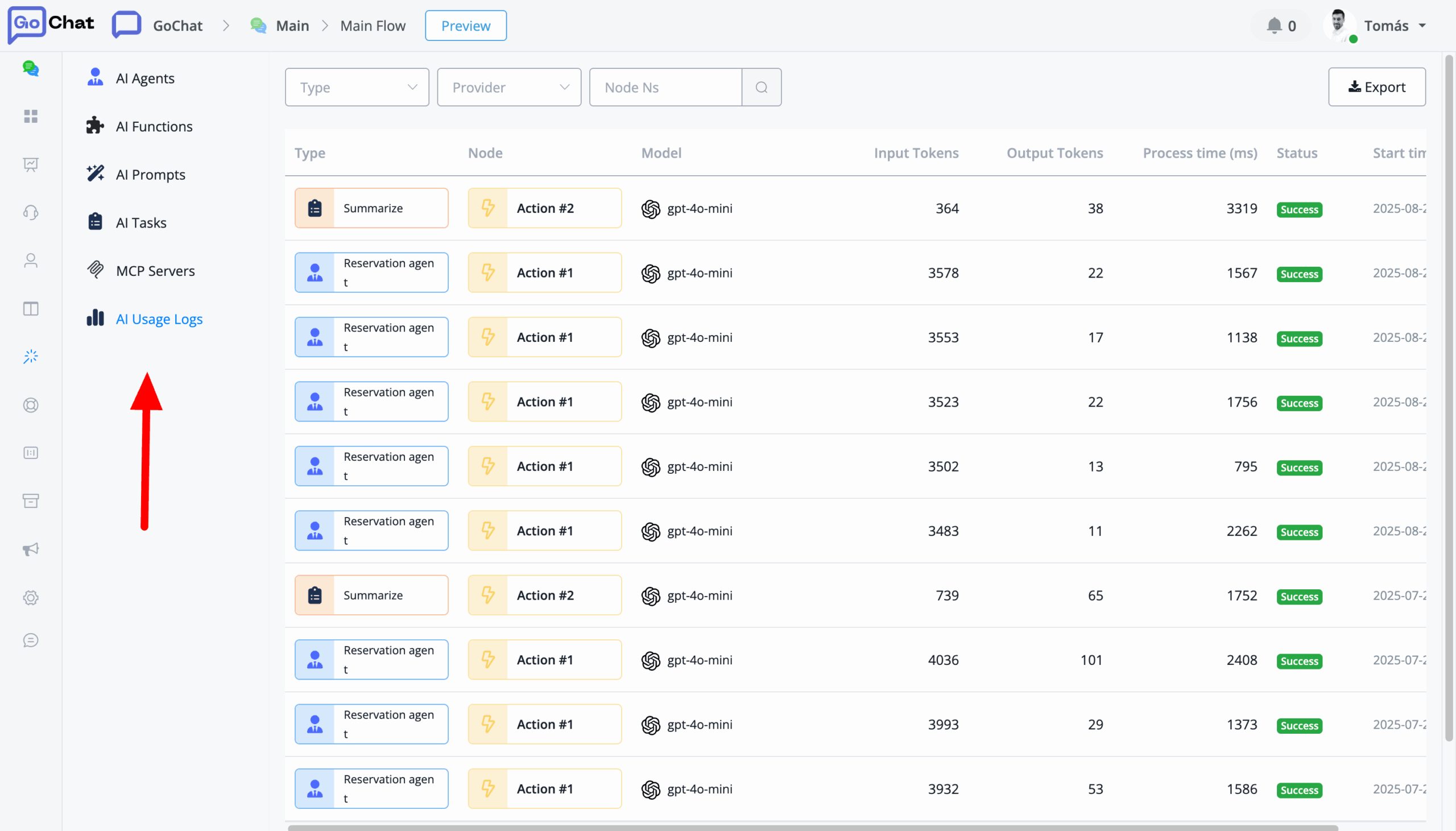This screenshot has width=1456, height=831.
Task: Click the Main breadcrumb link
Action: point(292,26)
